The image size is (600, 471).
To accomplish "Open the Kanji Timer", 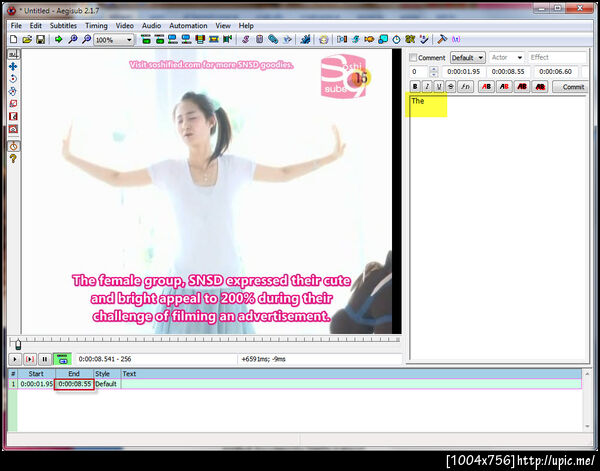I will pos(410,39).
